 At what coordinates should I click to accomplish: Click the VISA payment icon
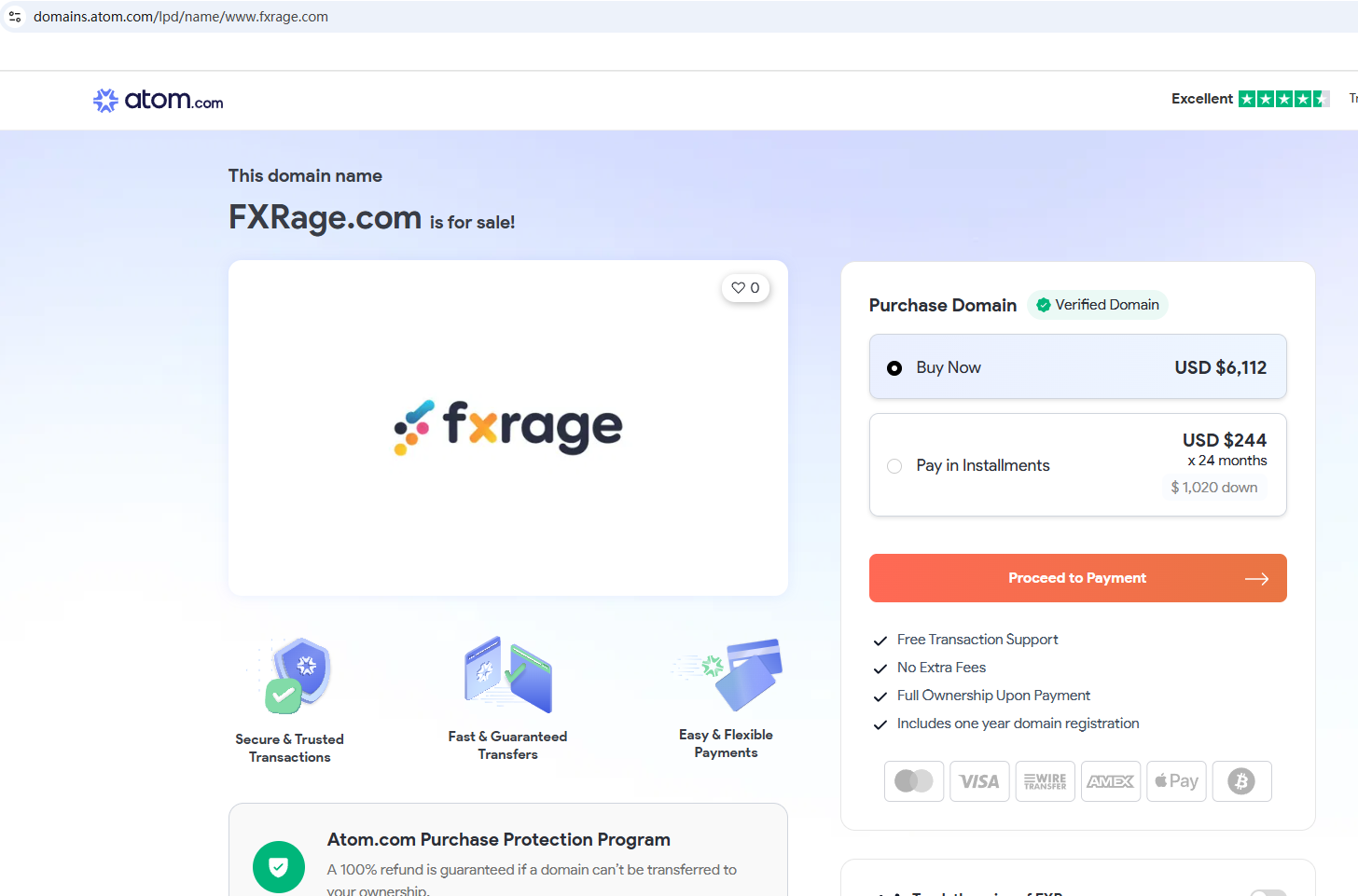[x=979, y=781]
